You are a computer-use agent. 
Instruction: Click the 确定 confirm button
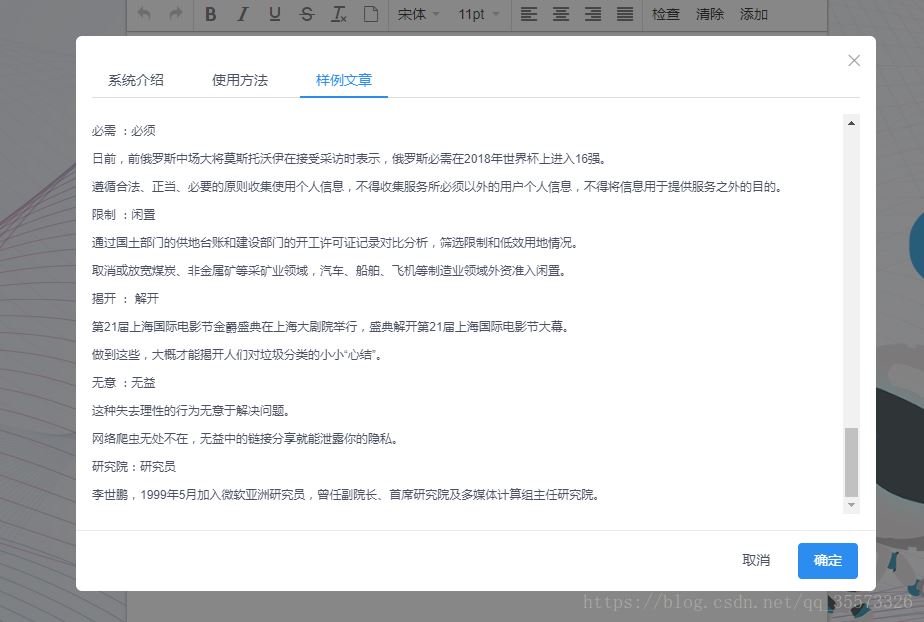pos(827,560)
